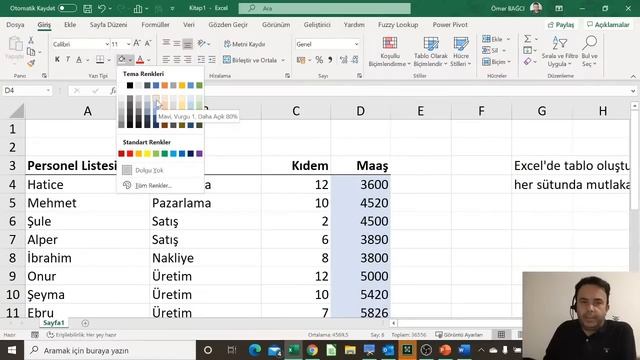Toggle bottom vertical alignment

coord(188,43)
